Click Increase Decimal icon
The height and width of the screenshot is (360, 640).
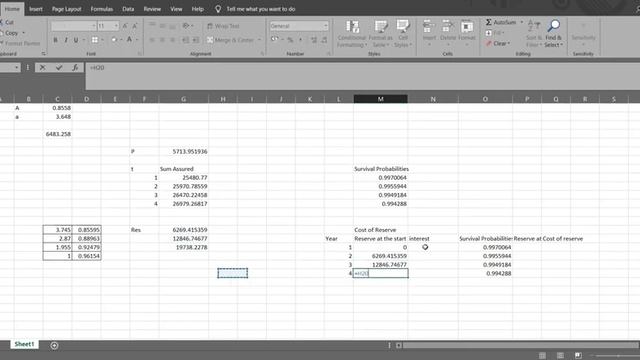click(314, 40)
